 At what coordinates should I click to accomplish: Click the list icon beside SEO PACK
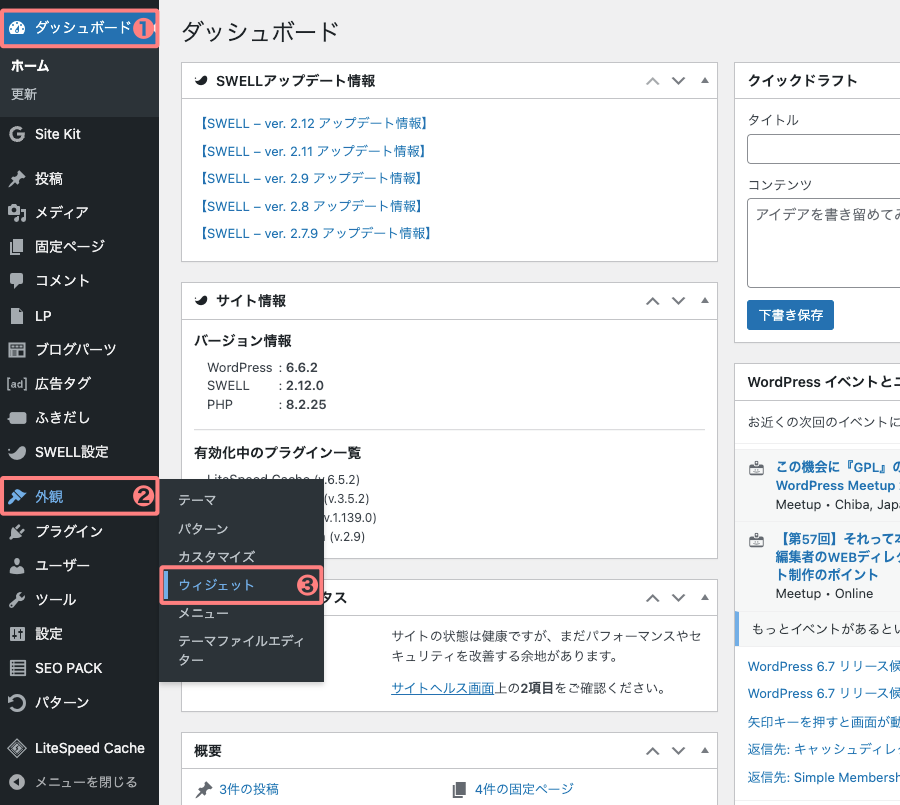tap(17, 668)
